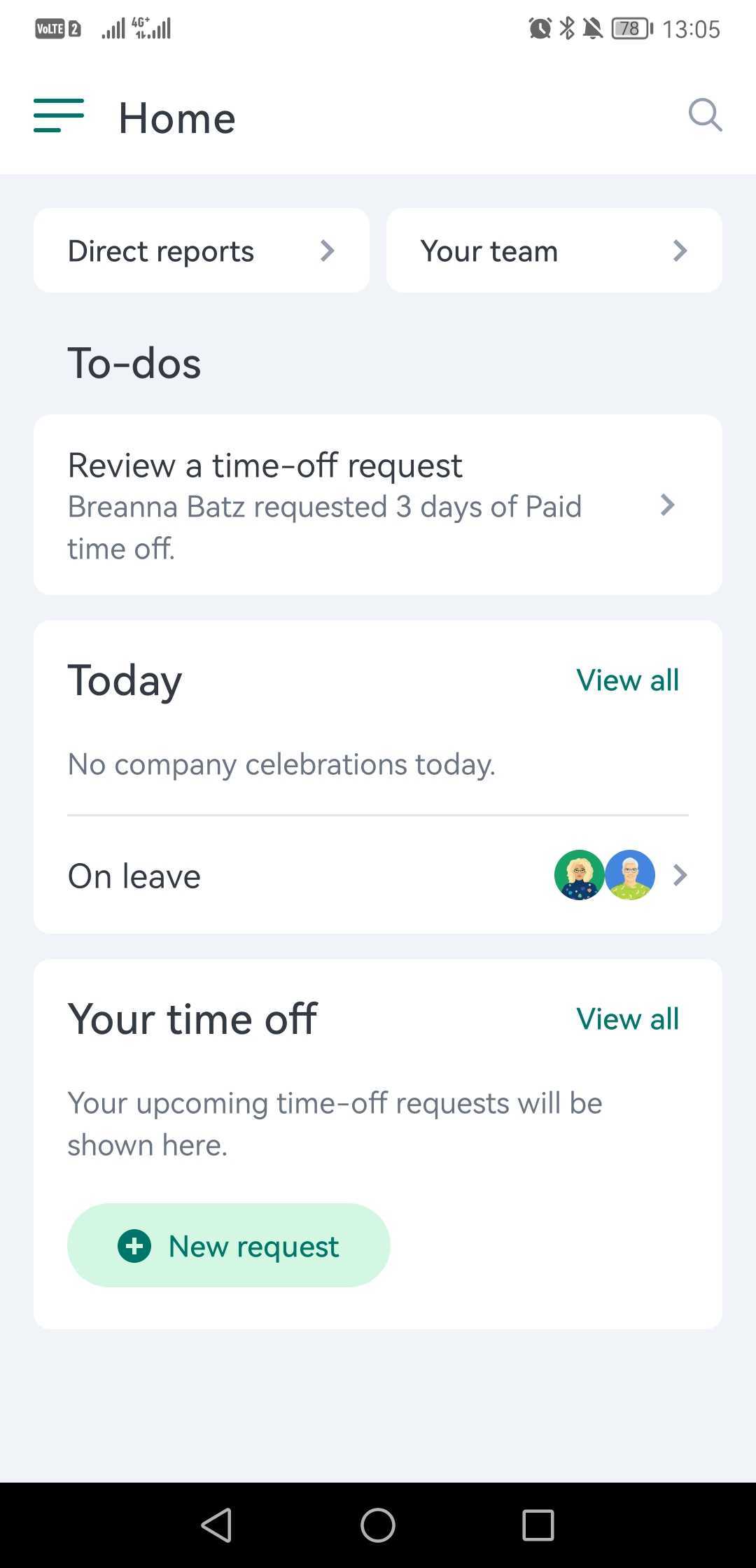Open recent apps with the square button
The image size is (756, 1568).
[538, 1524]
